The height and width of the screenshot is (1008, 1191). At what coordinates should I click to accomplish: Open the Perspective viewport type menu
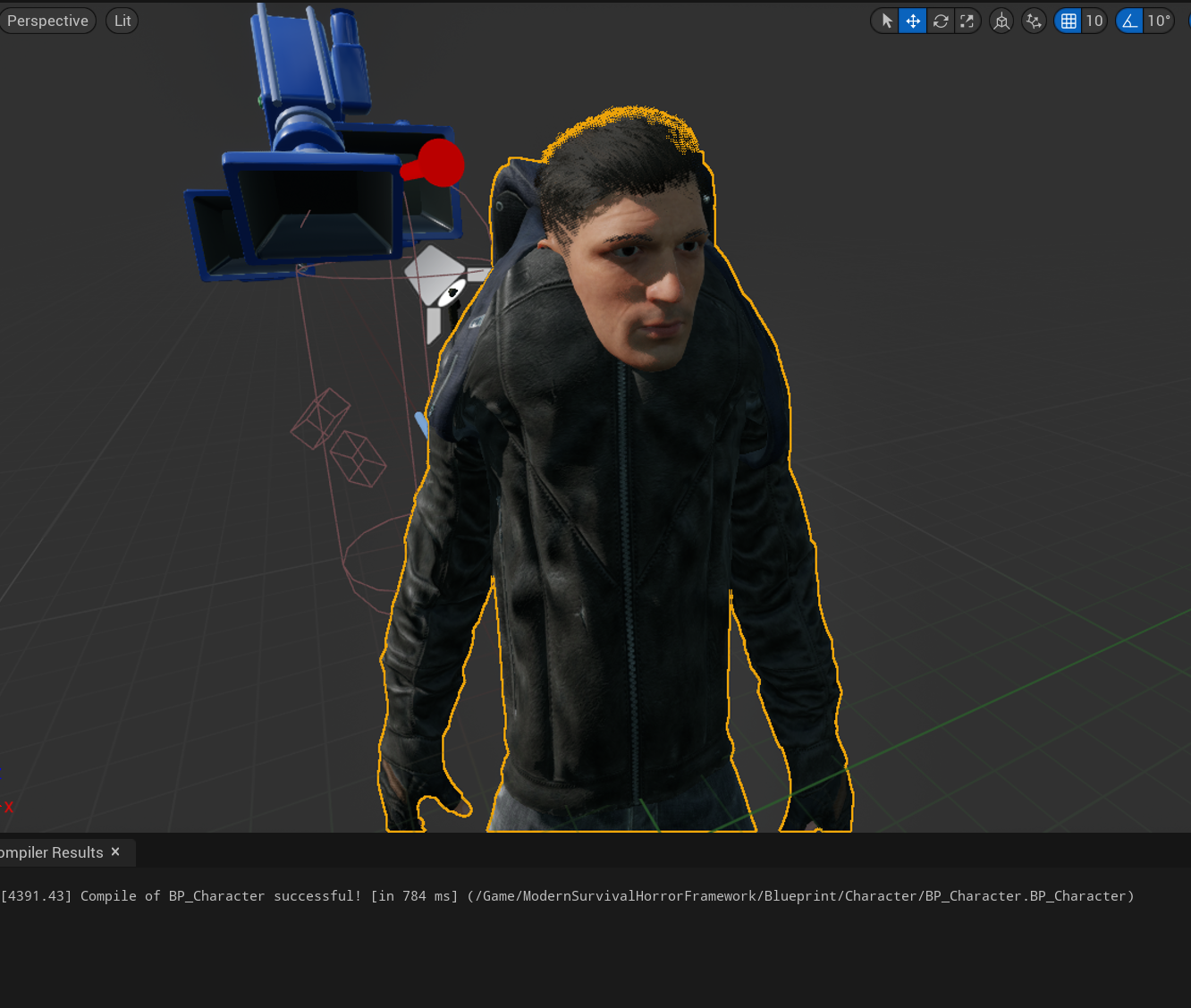(47, 21)
